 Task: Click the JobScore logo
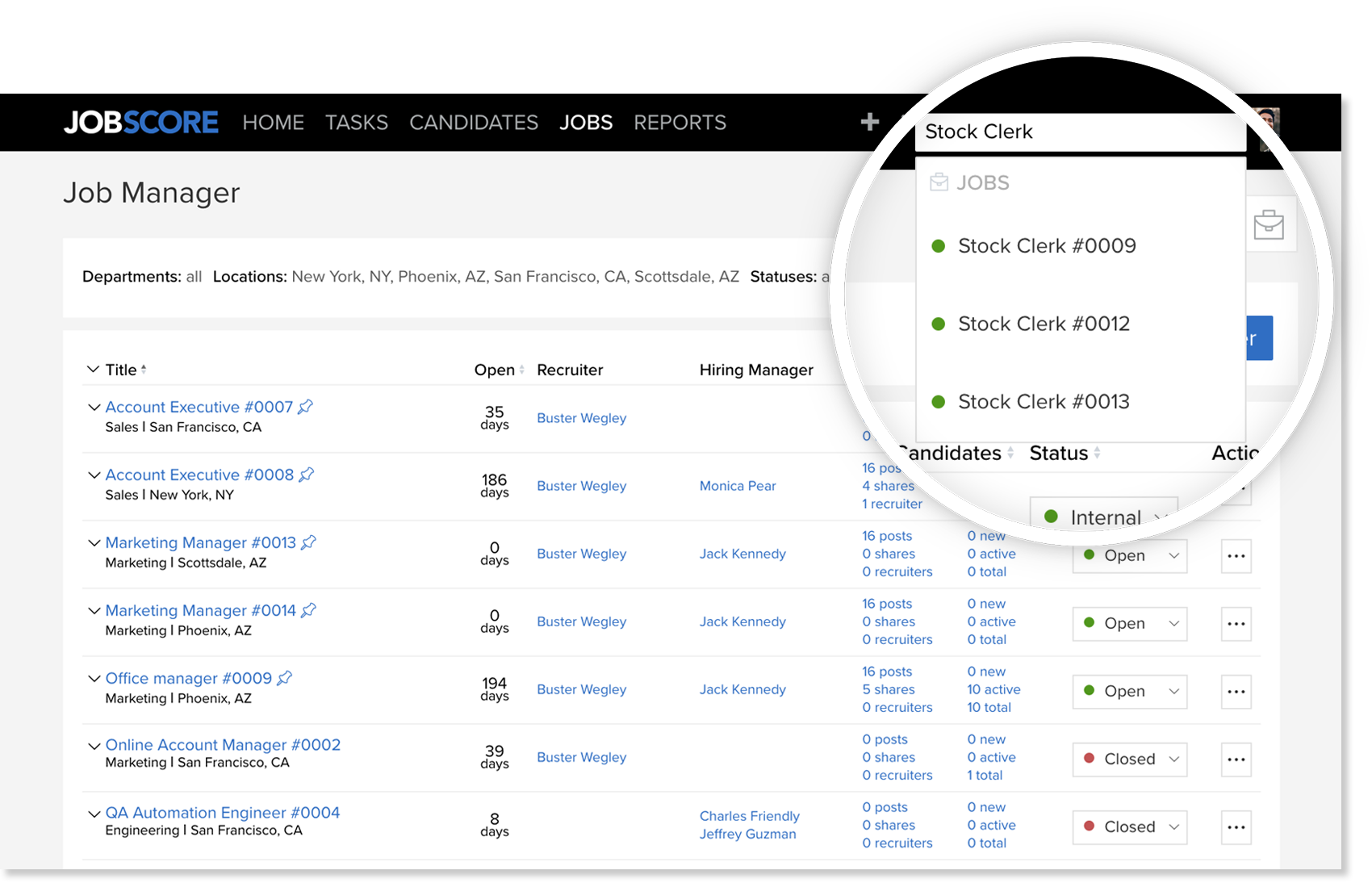[141, 122]
